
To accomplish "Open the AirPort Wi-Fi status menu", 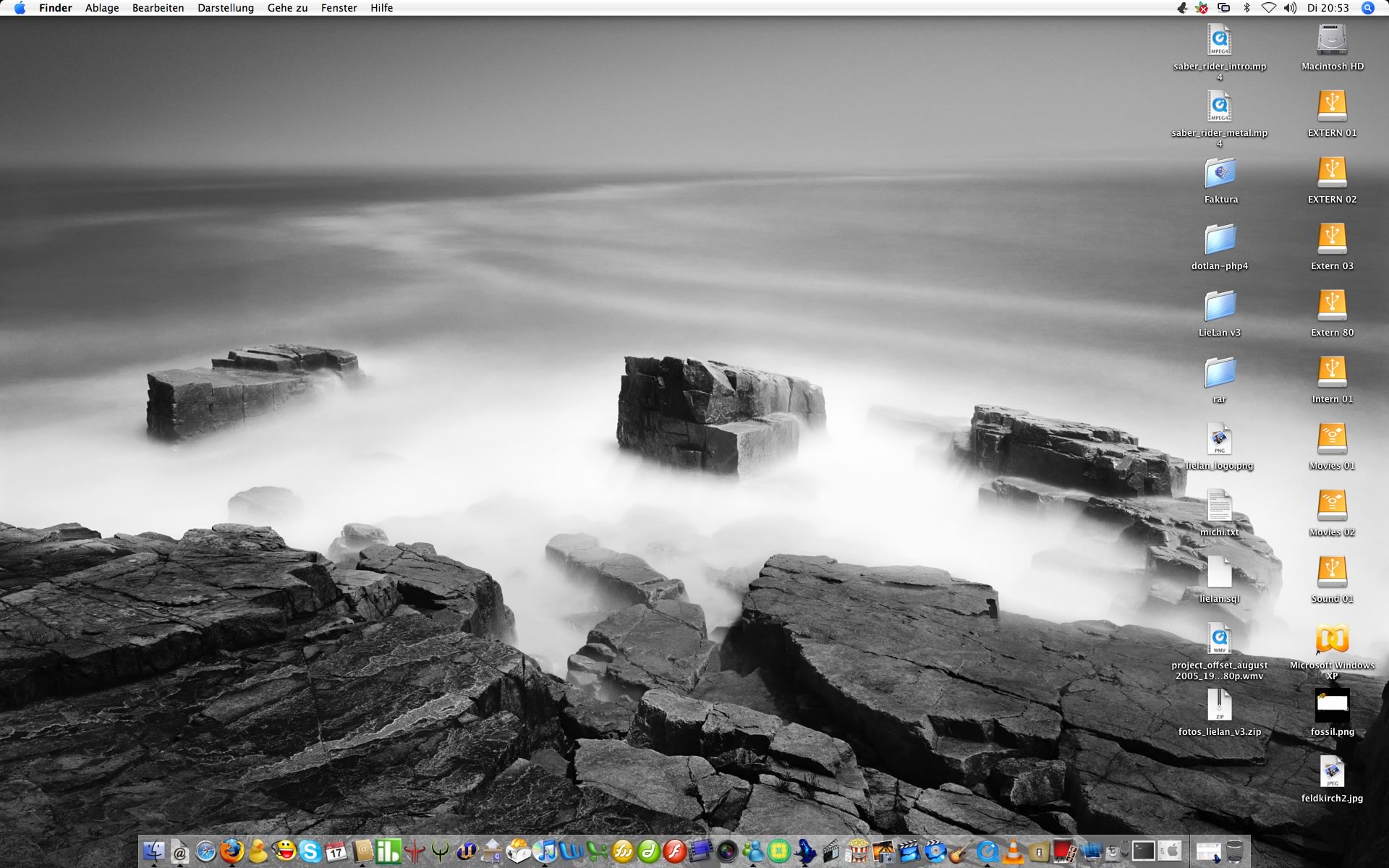I will [x=1268, y=8].
